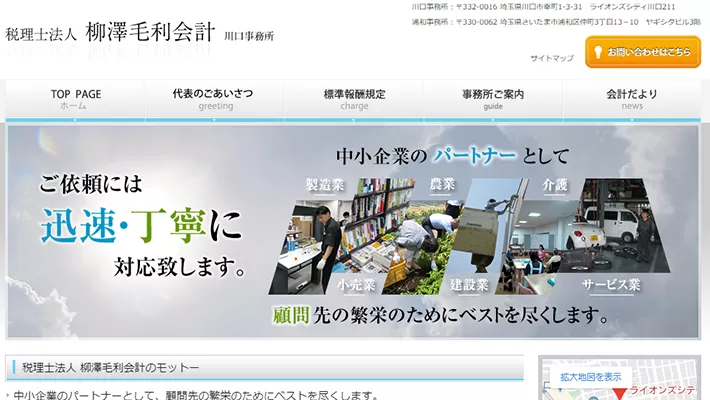
Task: Click the 迅速・丁寧に banner headline
Action: [140, 225]
